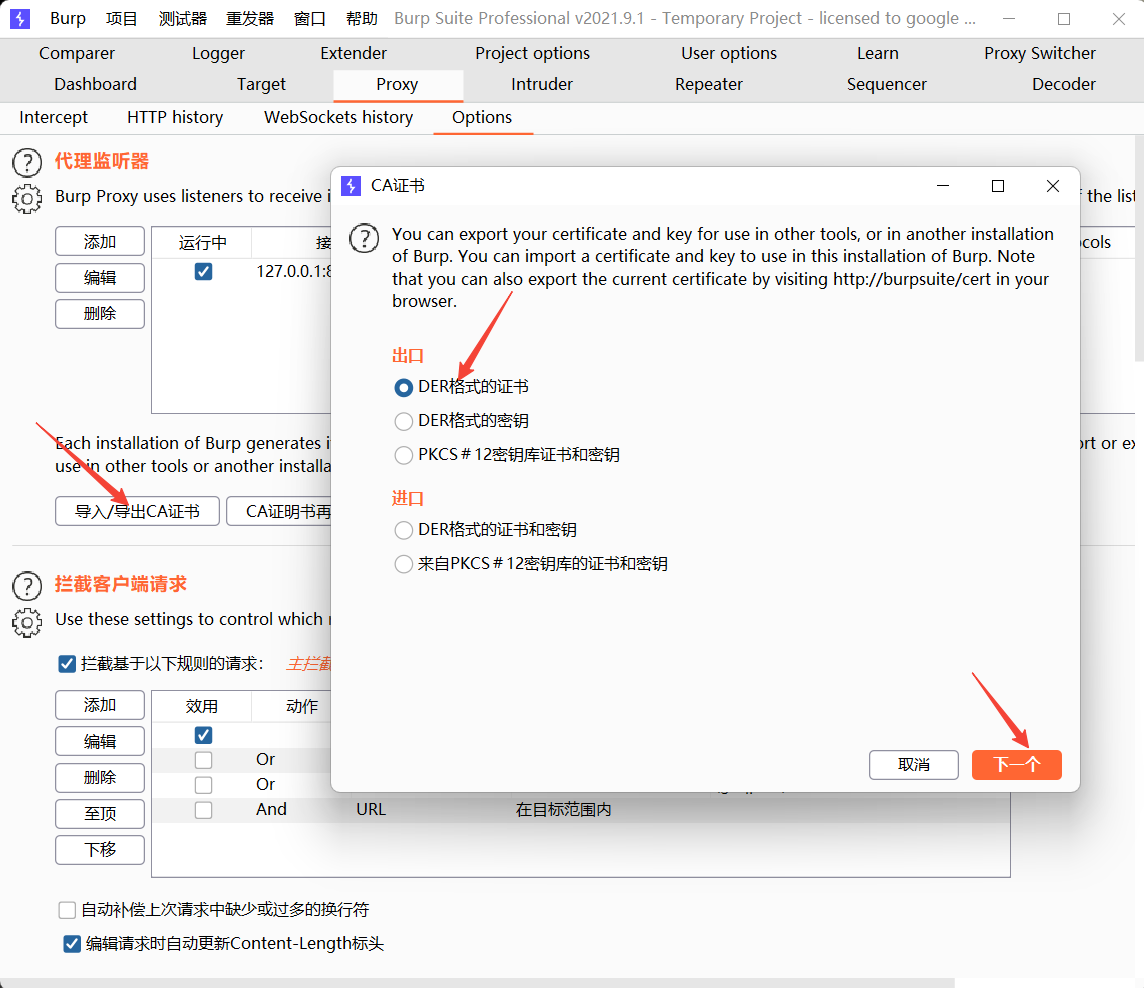Open the 项目 menu
1144x988 pixels.
(x=121, y=18)
